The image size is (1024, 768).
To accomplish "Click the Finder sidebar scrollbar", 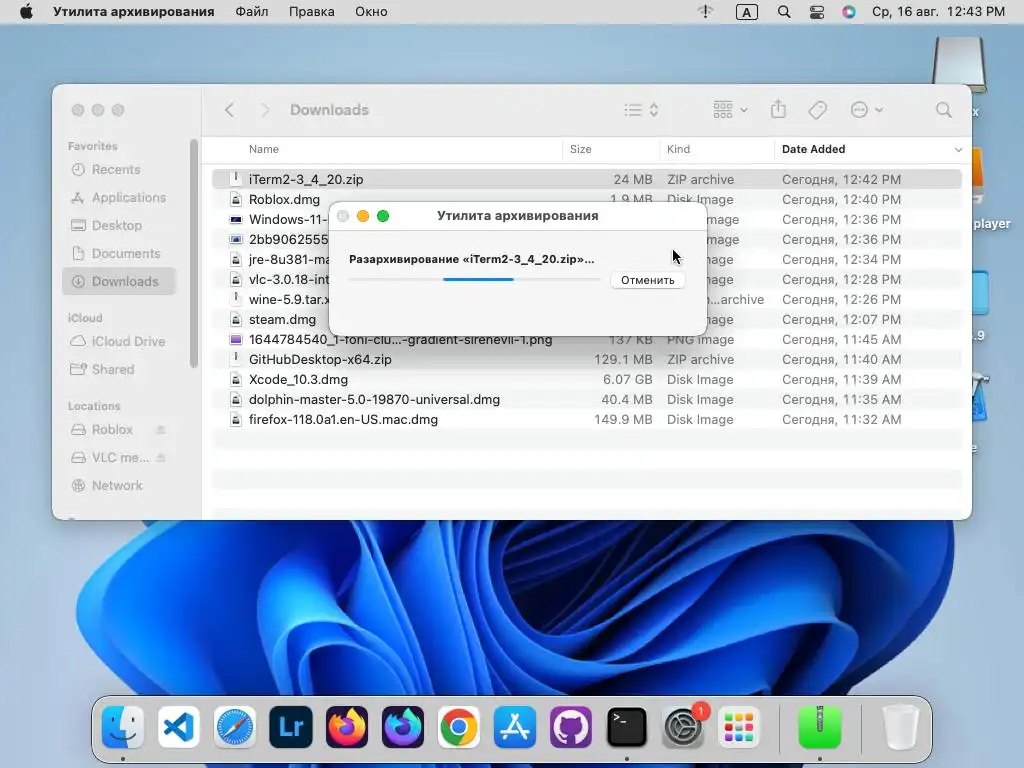I will point(193,253).
